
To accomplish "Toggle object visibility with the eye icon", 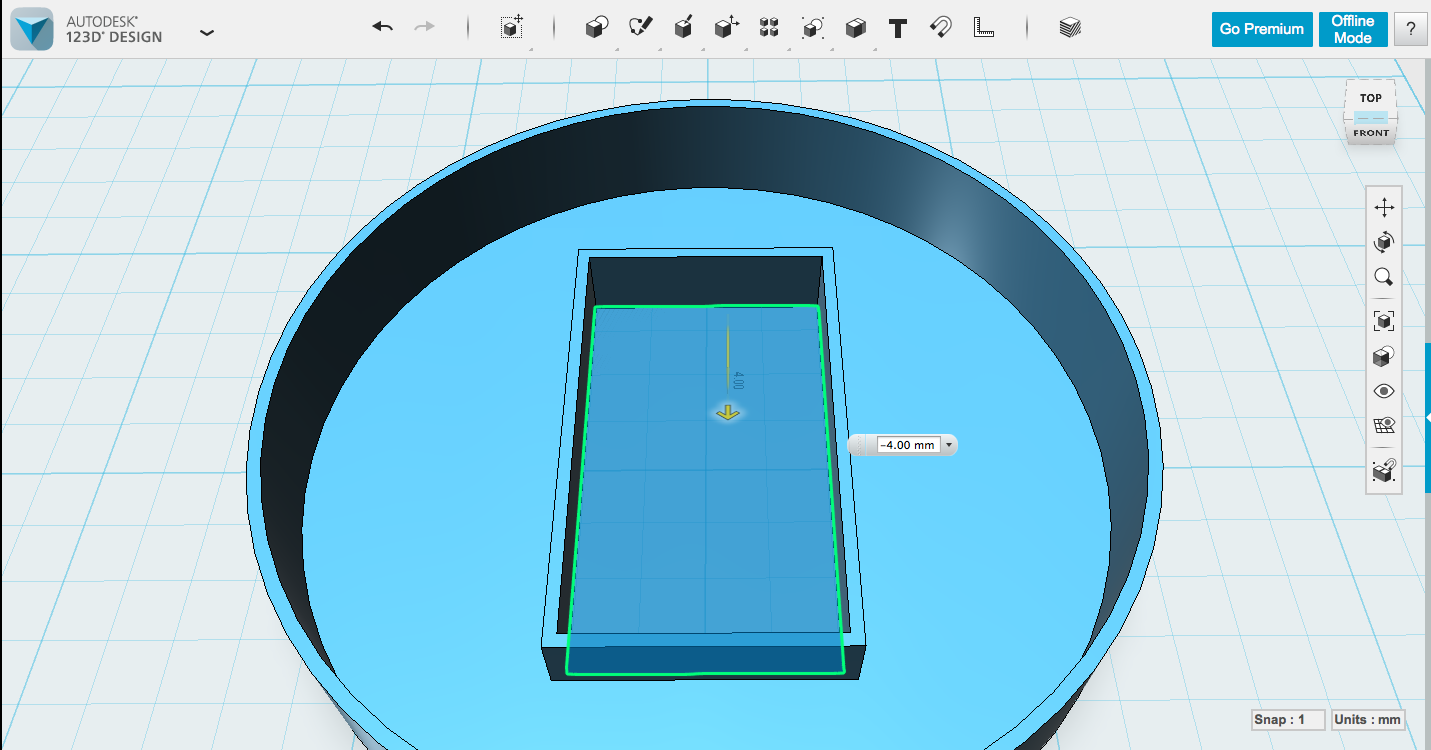I will [x=1384, y=390].
